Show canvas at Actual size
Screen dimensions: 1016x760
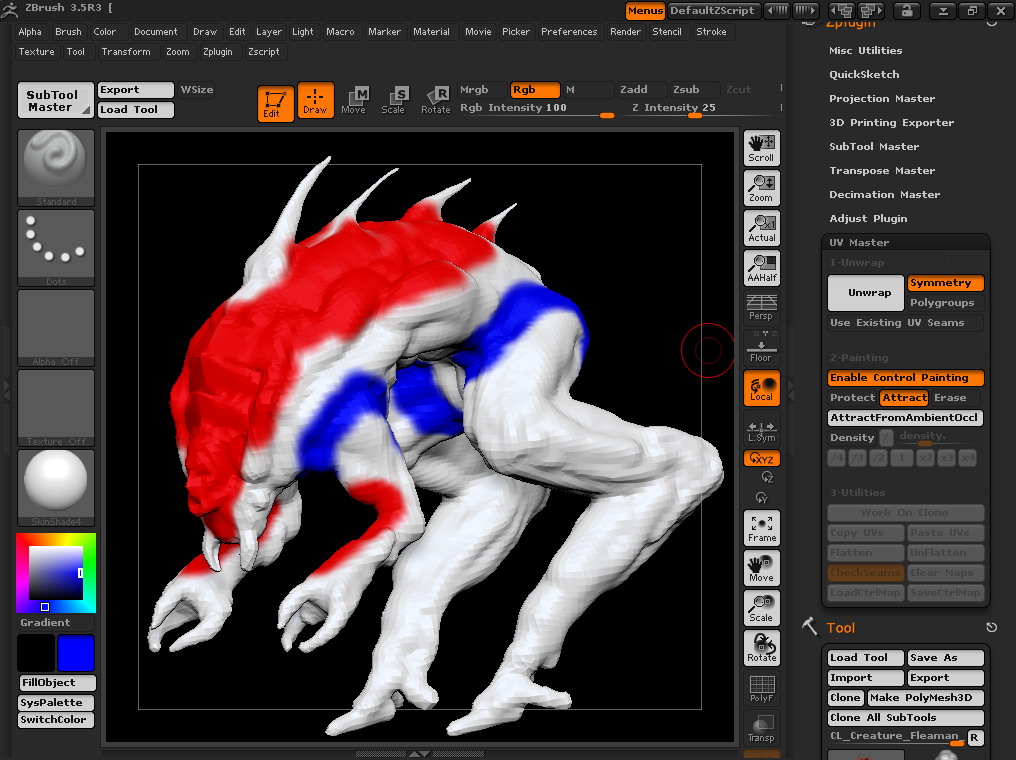[x=761, y=228]
